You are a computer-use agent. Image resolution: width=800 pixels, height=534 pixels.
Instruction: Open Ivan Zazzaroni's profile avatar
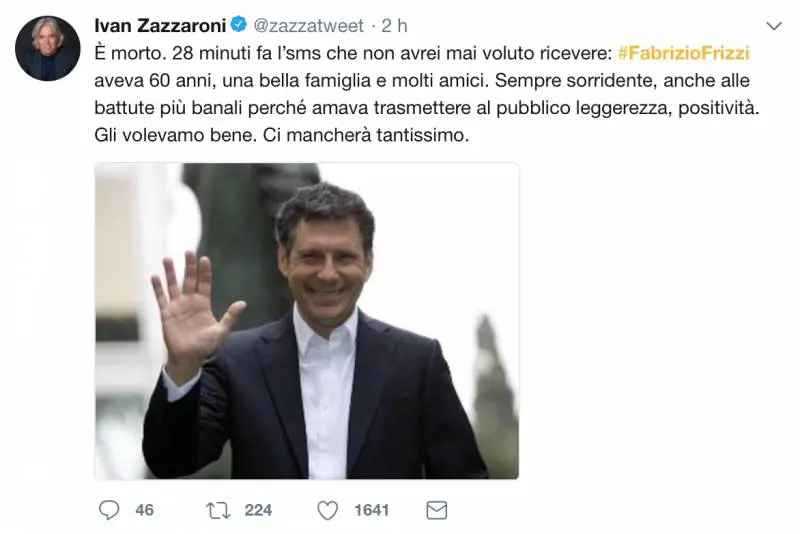point(47,48)
